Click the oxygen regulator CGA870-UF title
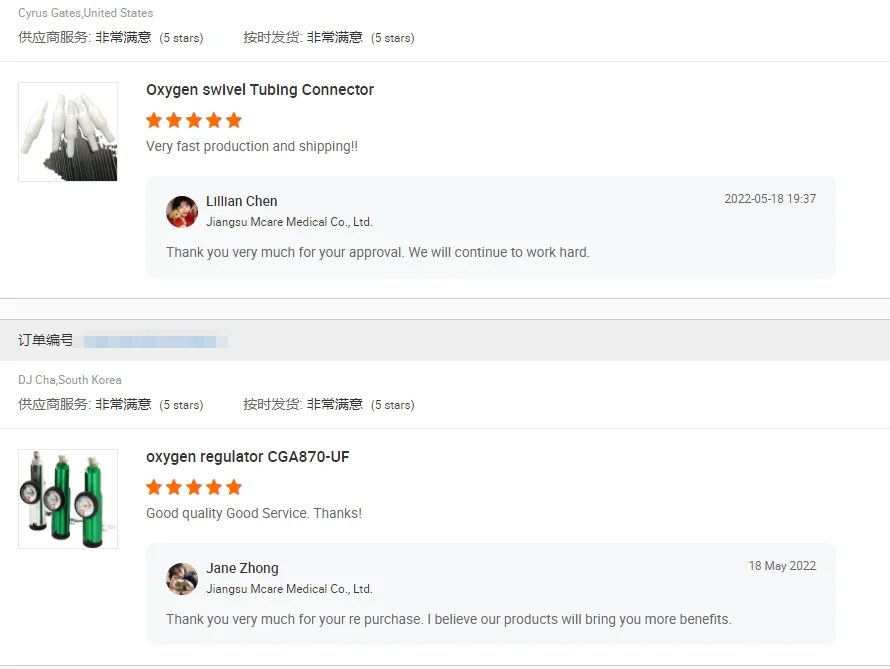The image size is (890, 669). click(x=247, y=457)
